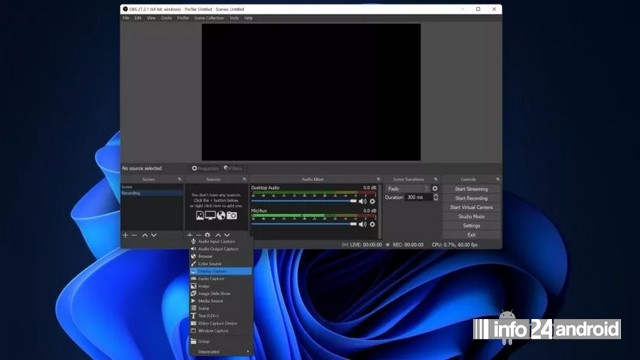Select the Recording scene in list
The image size is (640, 360).
point(152,193)
